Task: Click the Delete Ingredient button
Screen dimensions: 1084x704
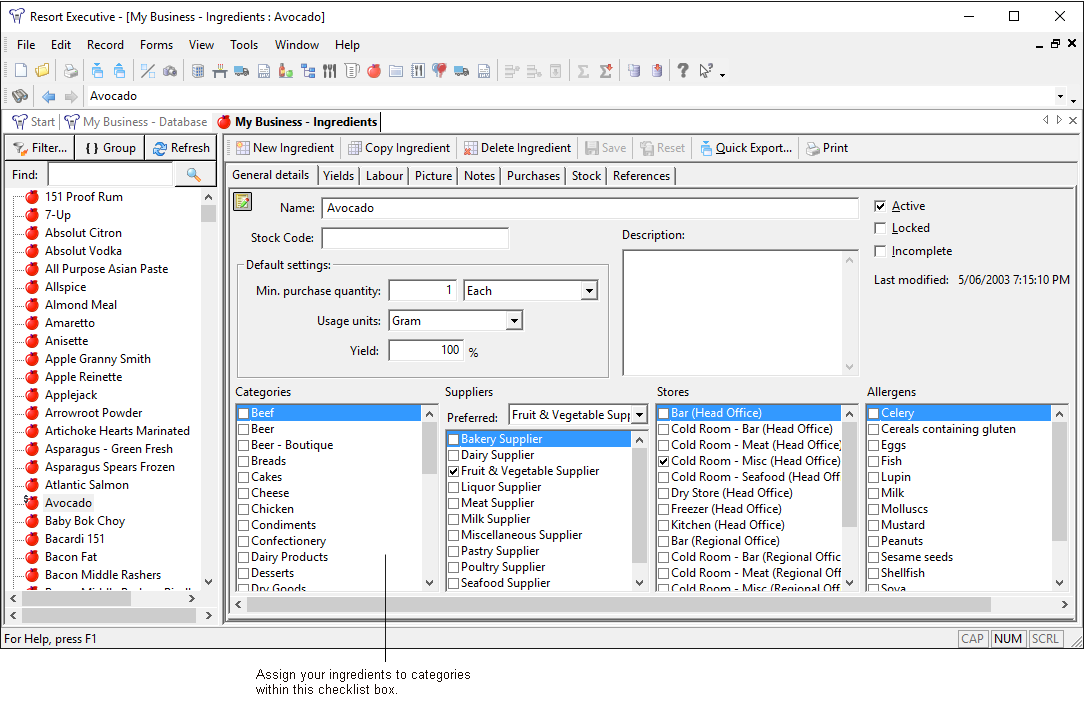Action: (517, 148)
